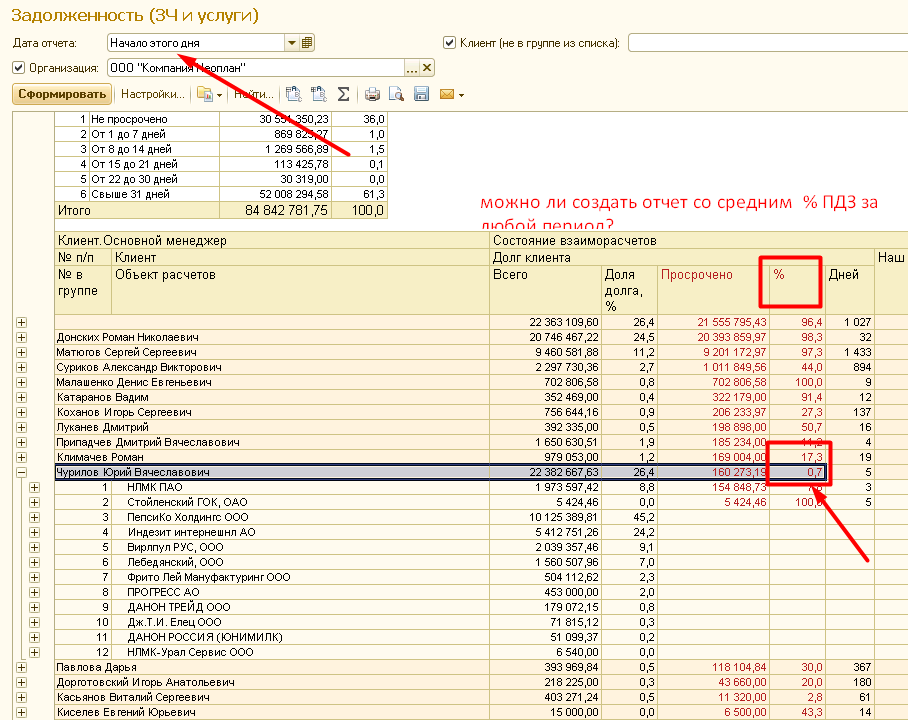Click the calendar picker icon next to date
Viewport: 908px width, 720px height.
pyautogui.click(x=307, y=42)
